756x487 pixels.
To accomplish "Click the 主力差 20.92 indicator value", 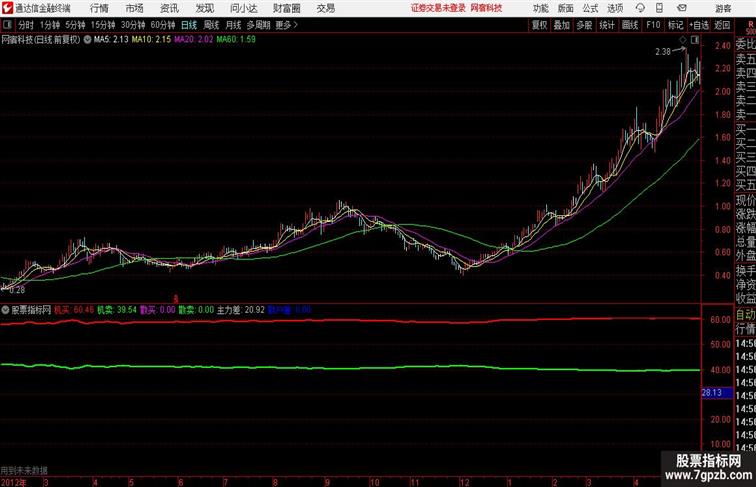I will pyautogui.click(x=241, y=310).
